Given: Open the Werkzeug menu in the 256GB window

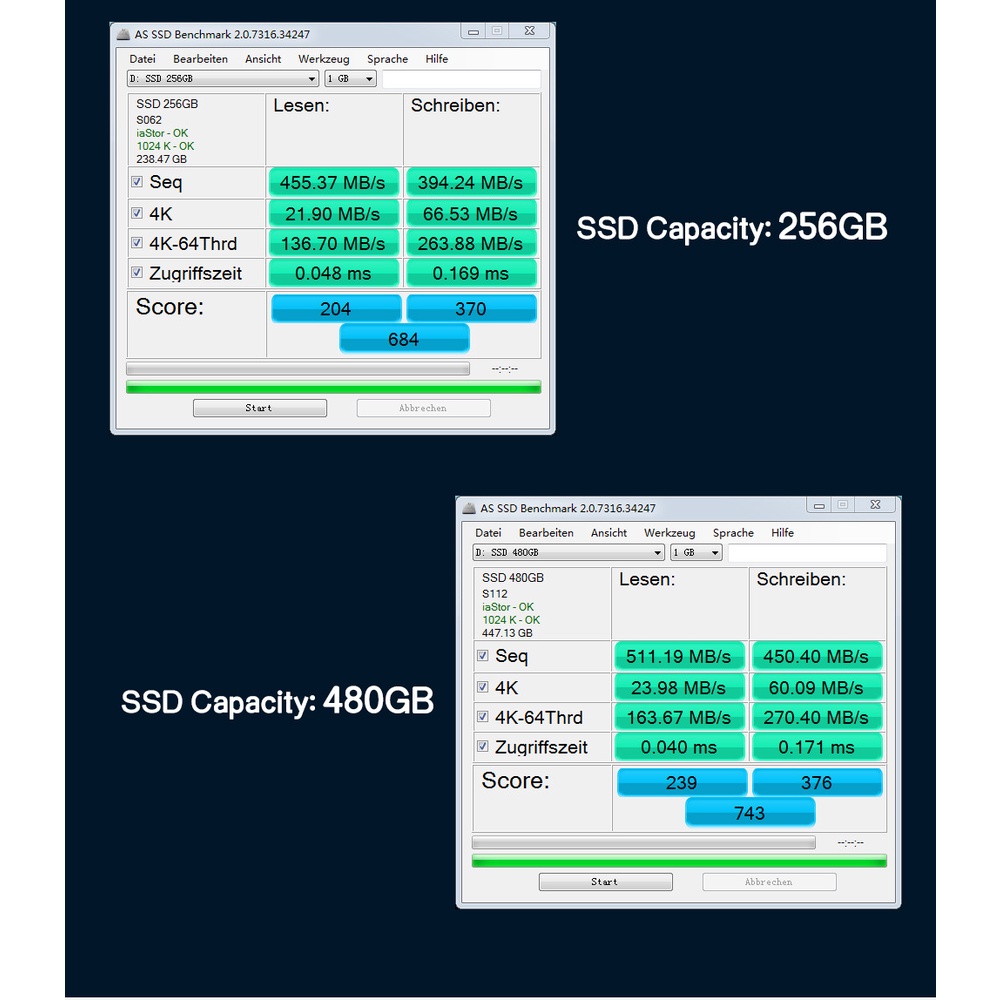Looking at the screenshot, I should (323, 59).
